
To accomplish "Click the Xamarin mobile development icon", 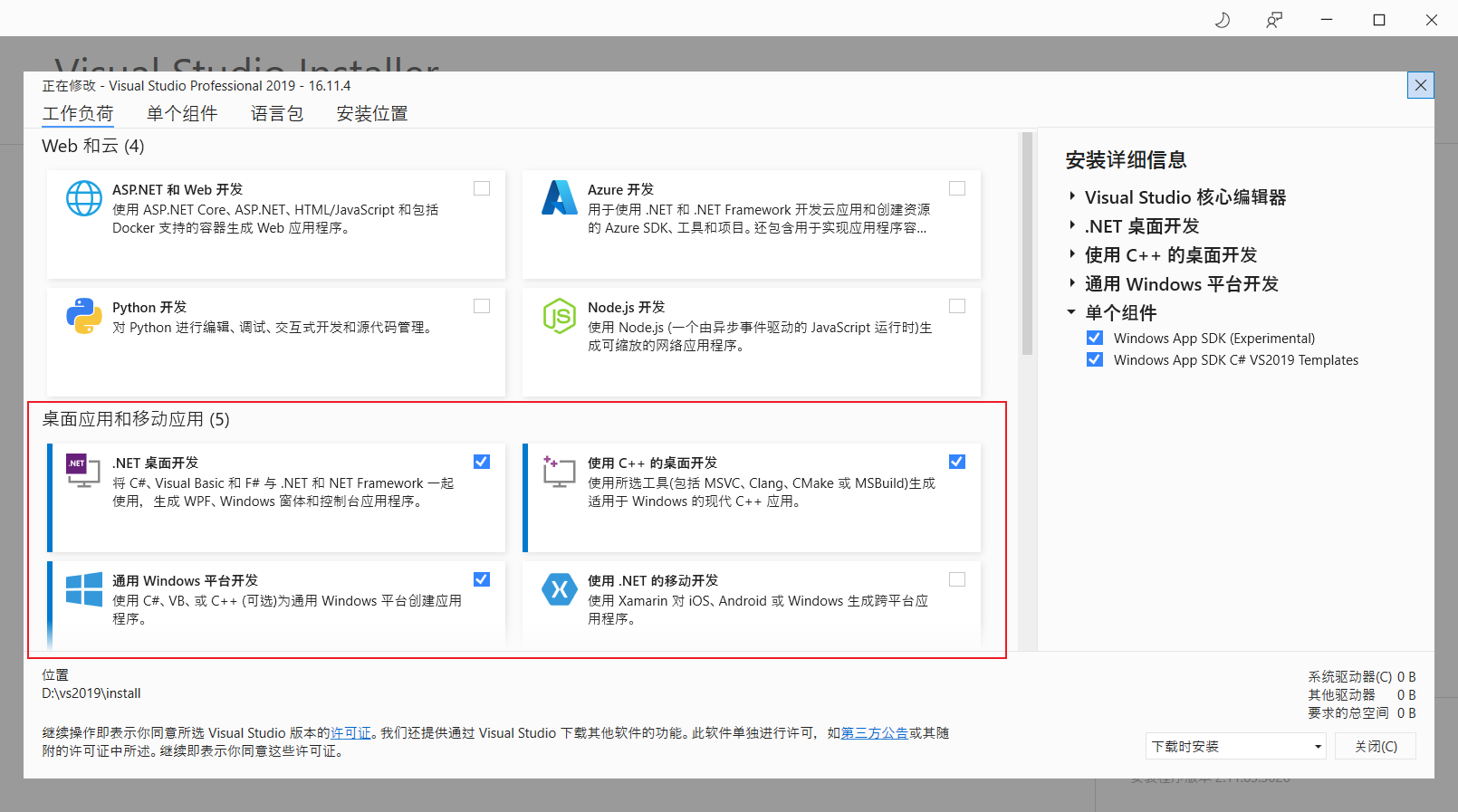I will coord(560,589).
